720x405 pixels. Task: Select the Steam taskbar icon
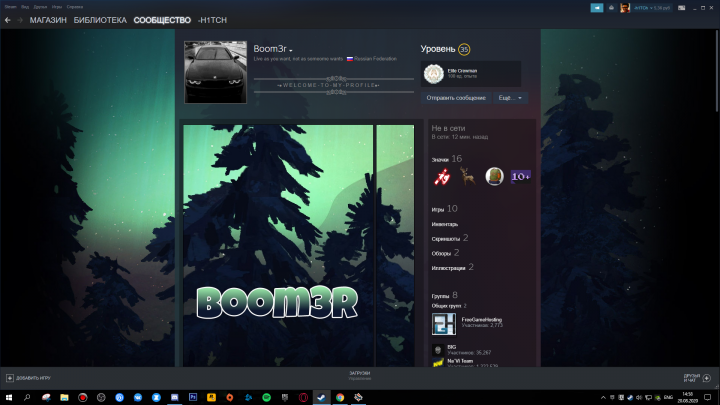[x=321, y=397]
